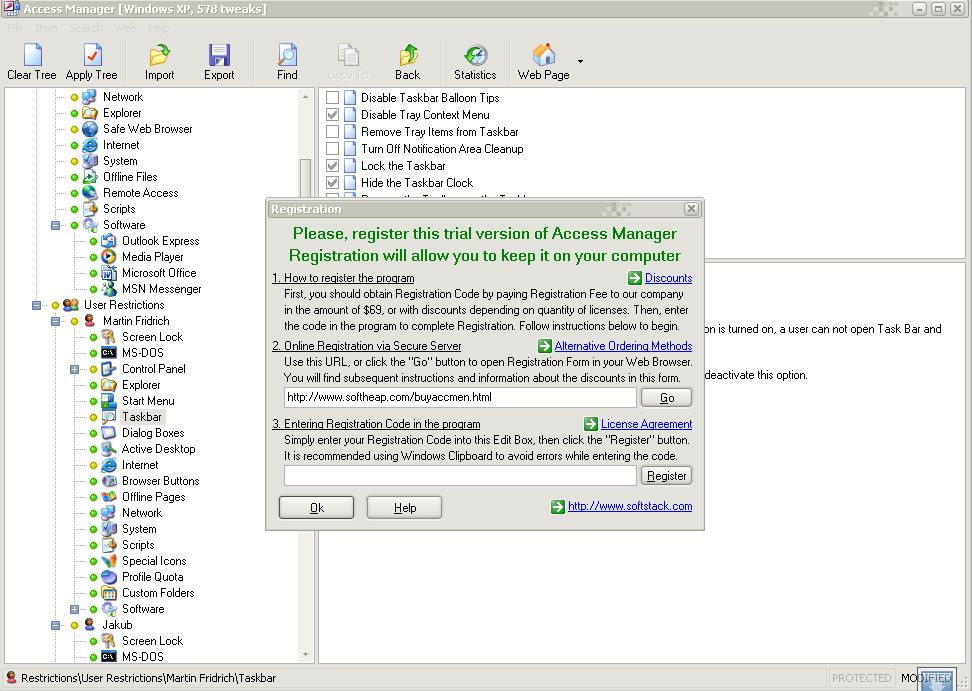Open the Item menu
The image size is (972, 691).
coord(46,28)
